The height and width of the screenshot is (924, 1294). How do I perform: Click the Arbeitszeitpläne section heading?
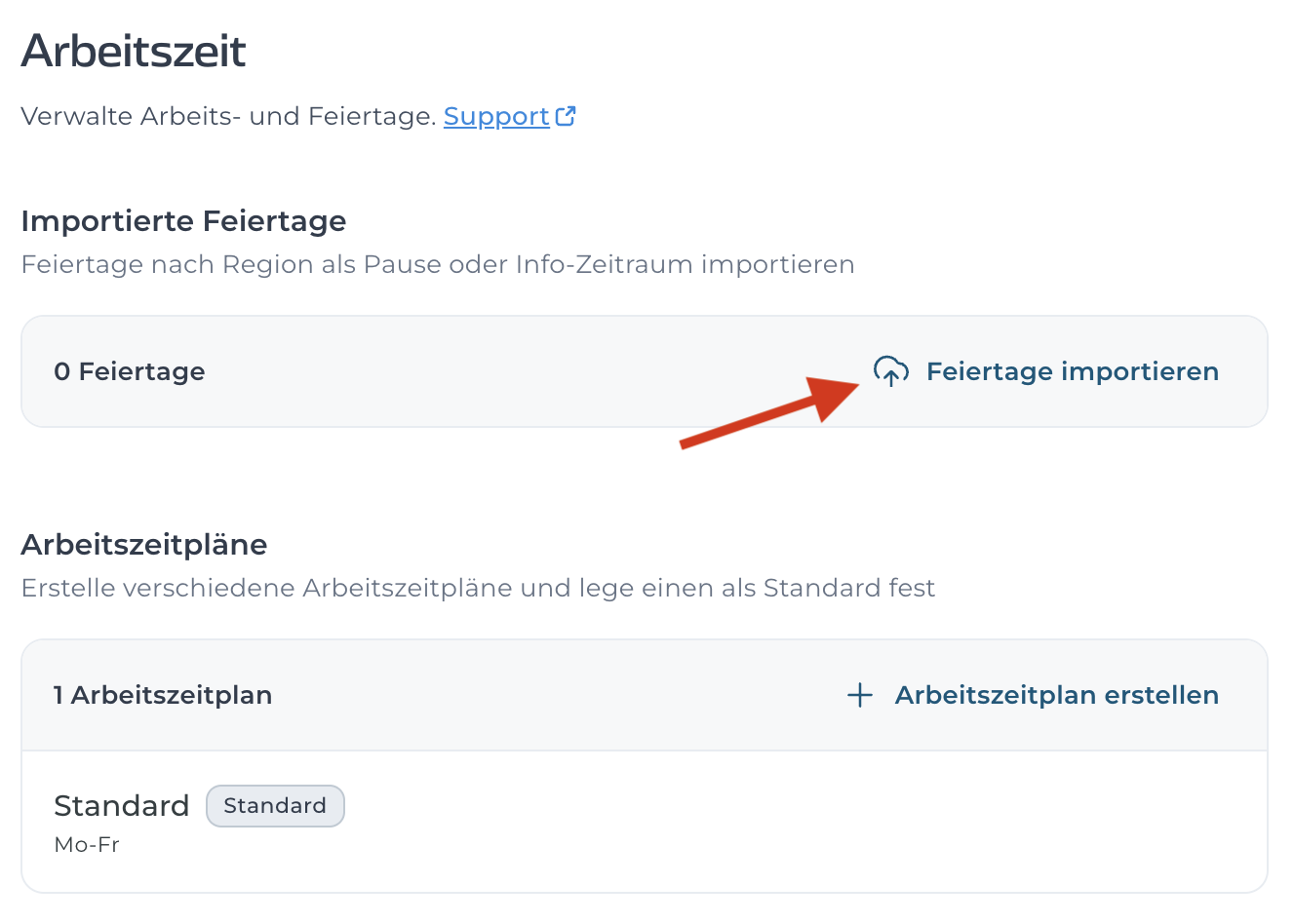tap(144, 545)
